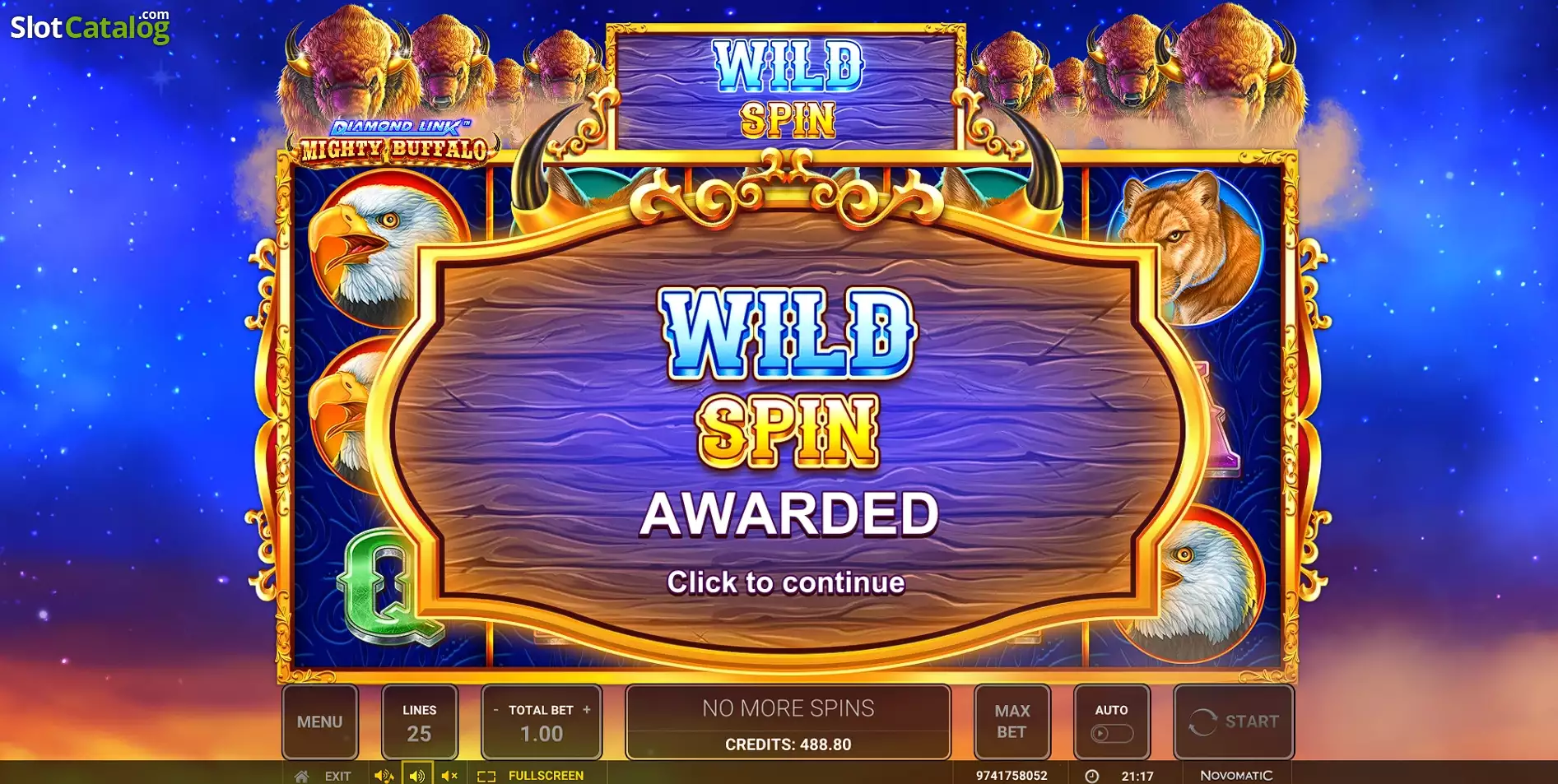Click the MAX BET button
The height and width of the screenshot is (784, 1558).
point(1012,721)
